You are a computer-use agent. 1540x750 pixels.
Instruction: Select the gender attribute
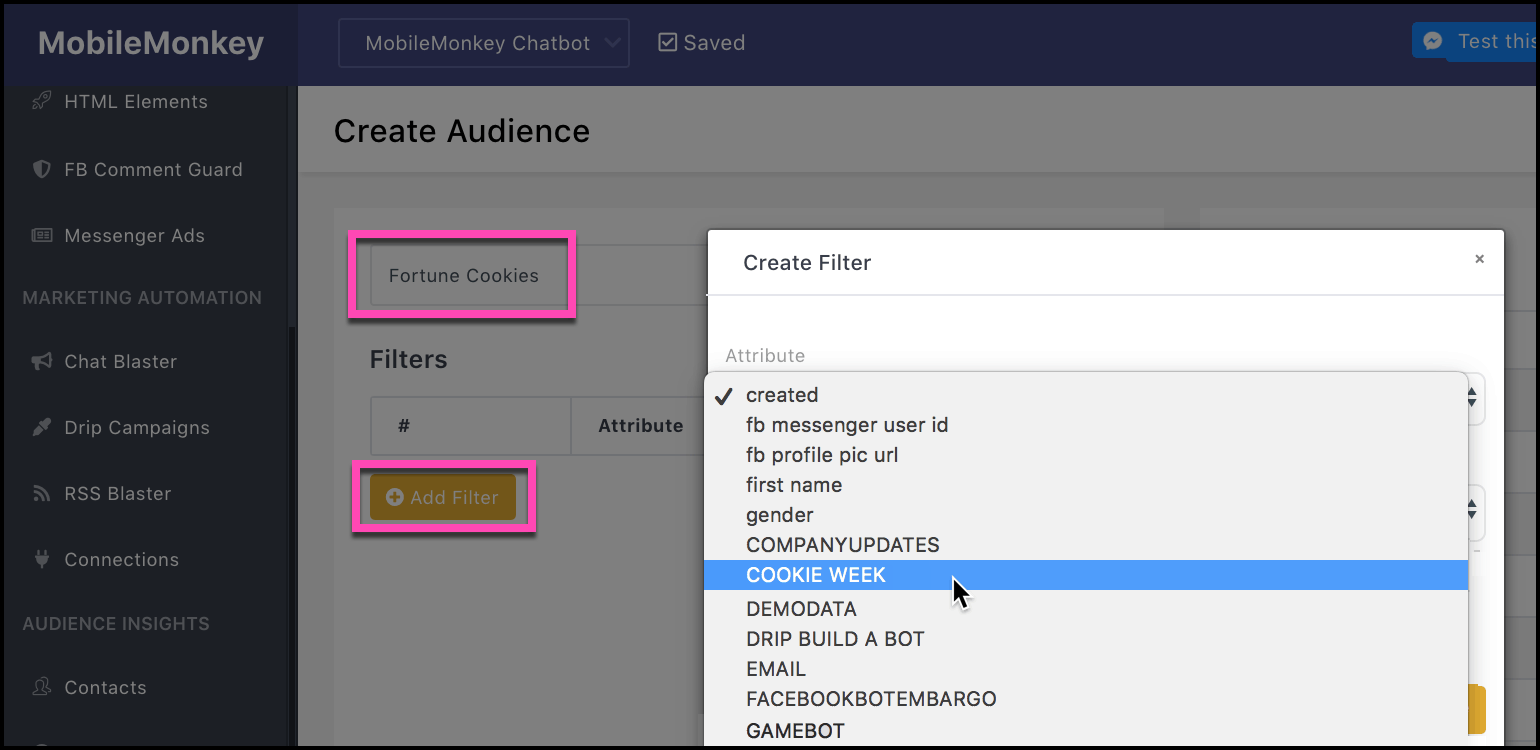point(1086,515)
